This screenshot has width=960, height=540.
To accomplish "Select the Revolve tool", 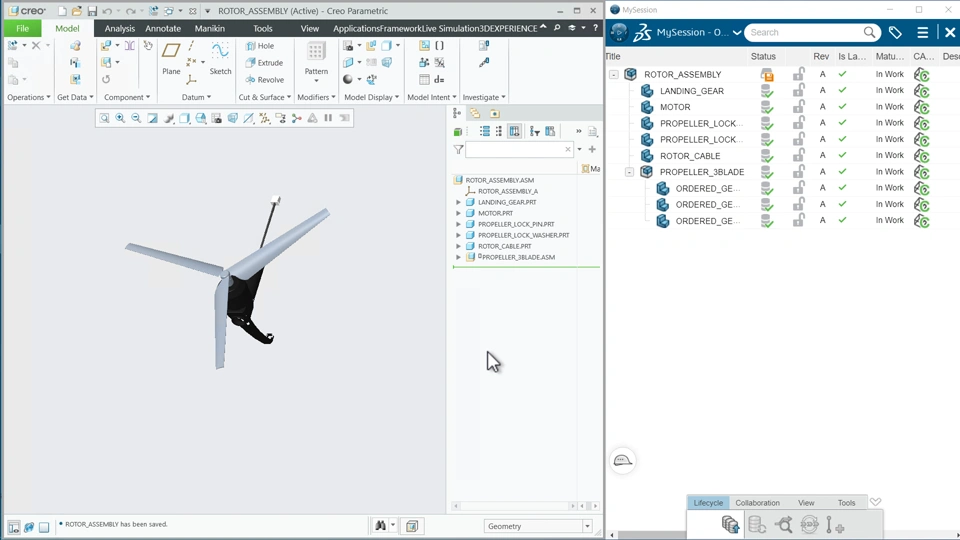I will (x=264, y=80).
